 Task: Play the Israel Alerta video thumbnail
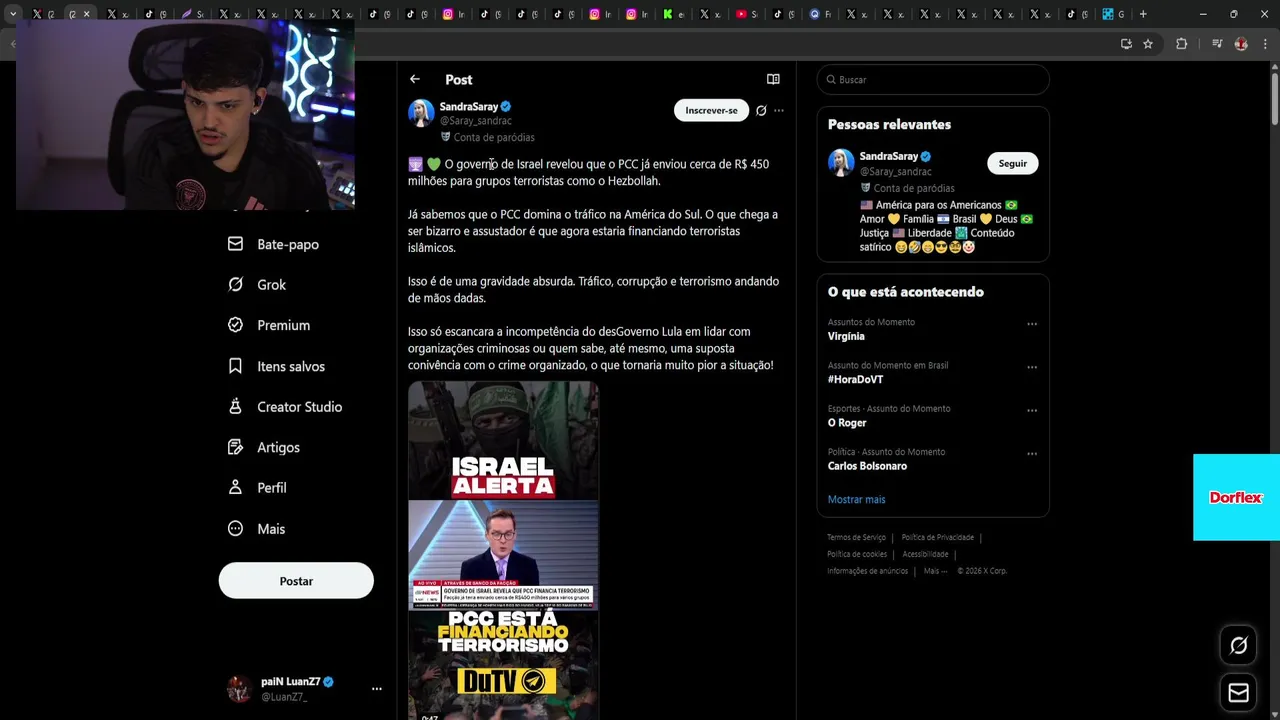coord(503,550)
